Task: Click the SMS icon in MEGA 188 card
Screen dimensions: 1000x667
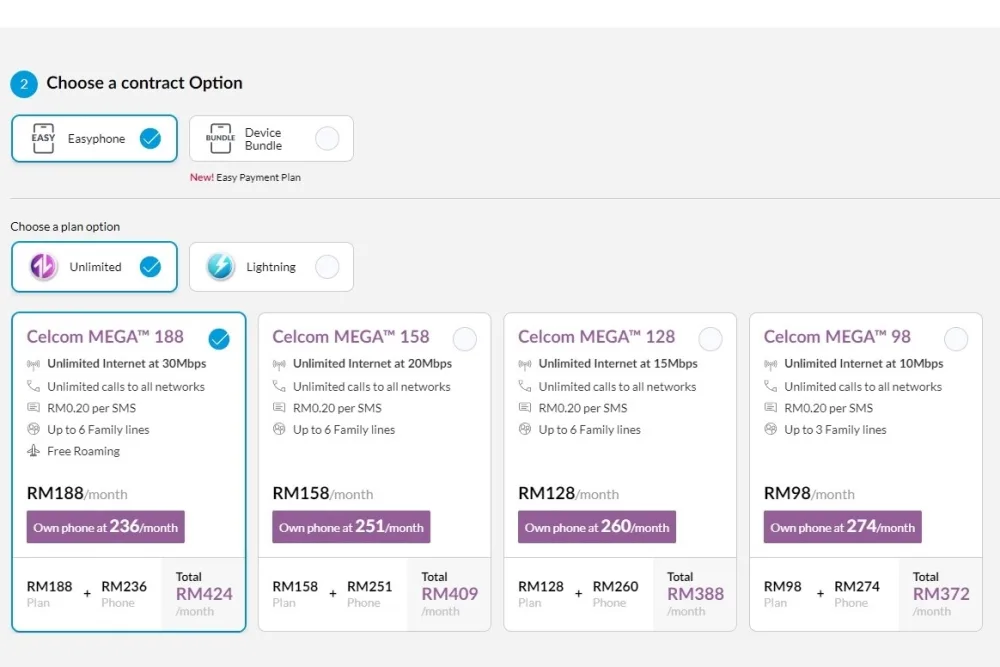Action: pos(33,407)
